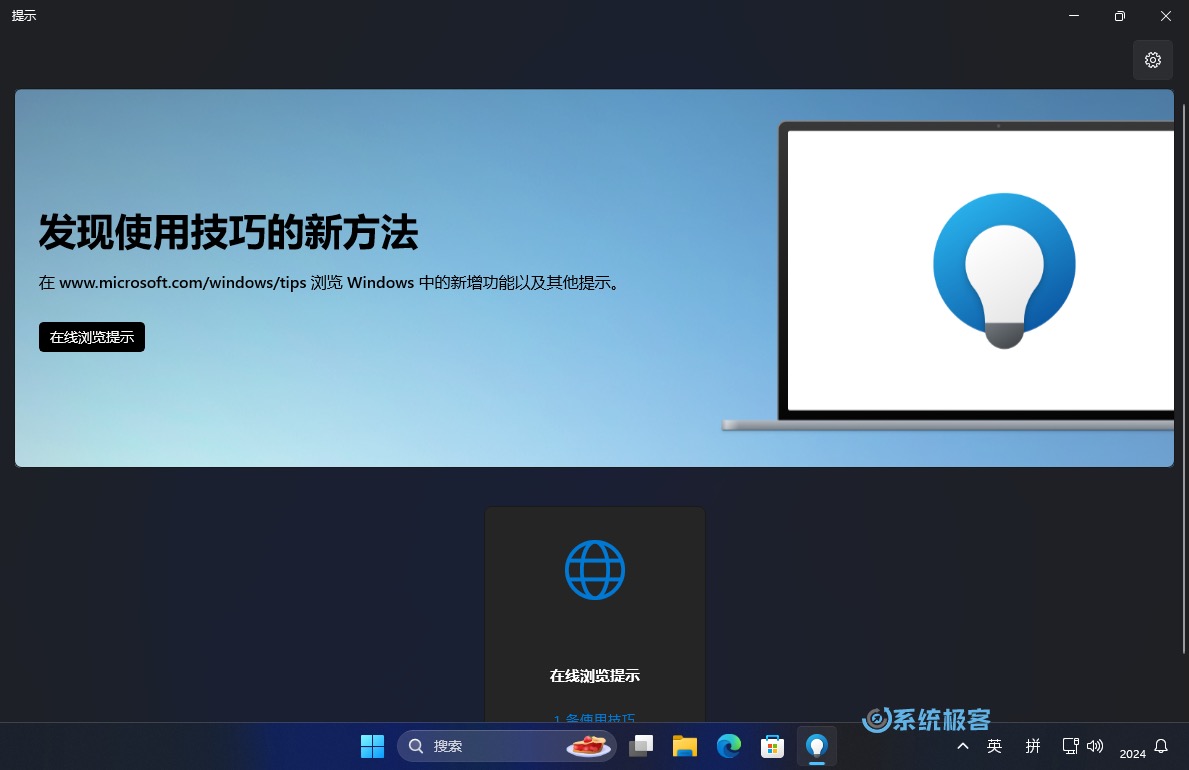Open the network icon in the system tray

click(x=1070, y=746)
